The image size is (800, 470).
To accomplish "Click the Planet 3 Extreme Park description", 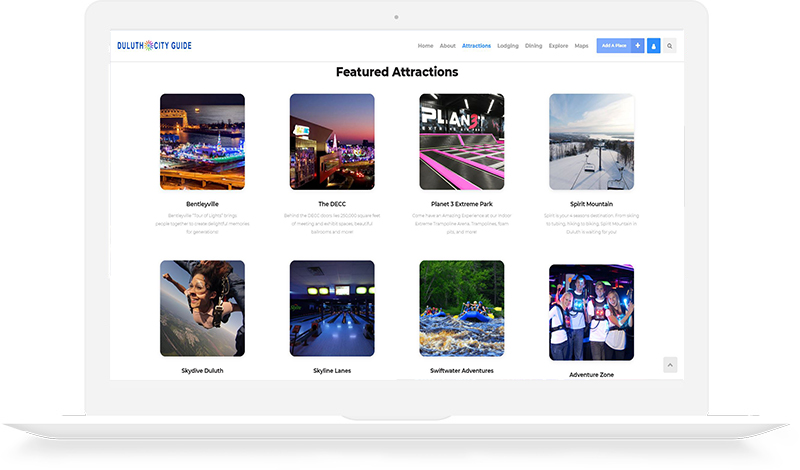I will 462,224.
